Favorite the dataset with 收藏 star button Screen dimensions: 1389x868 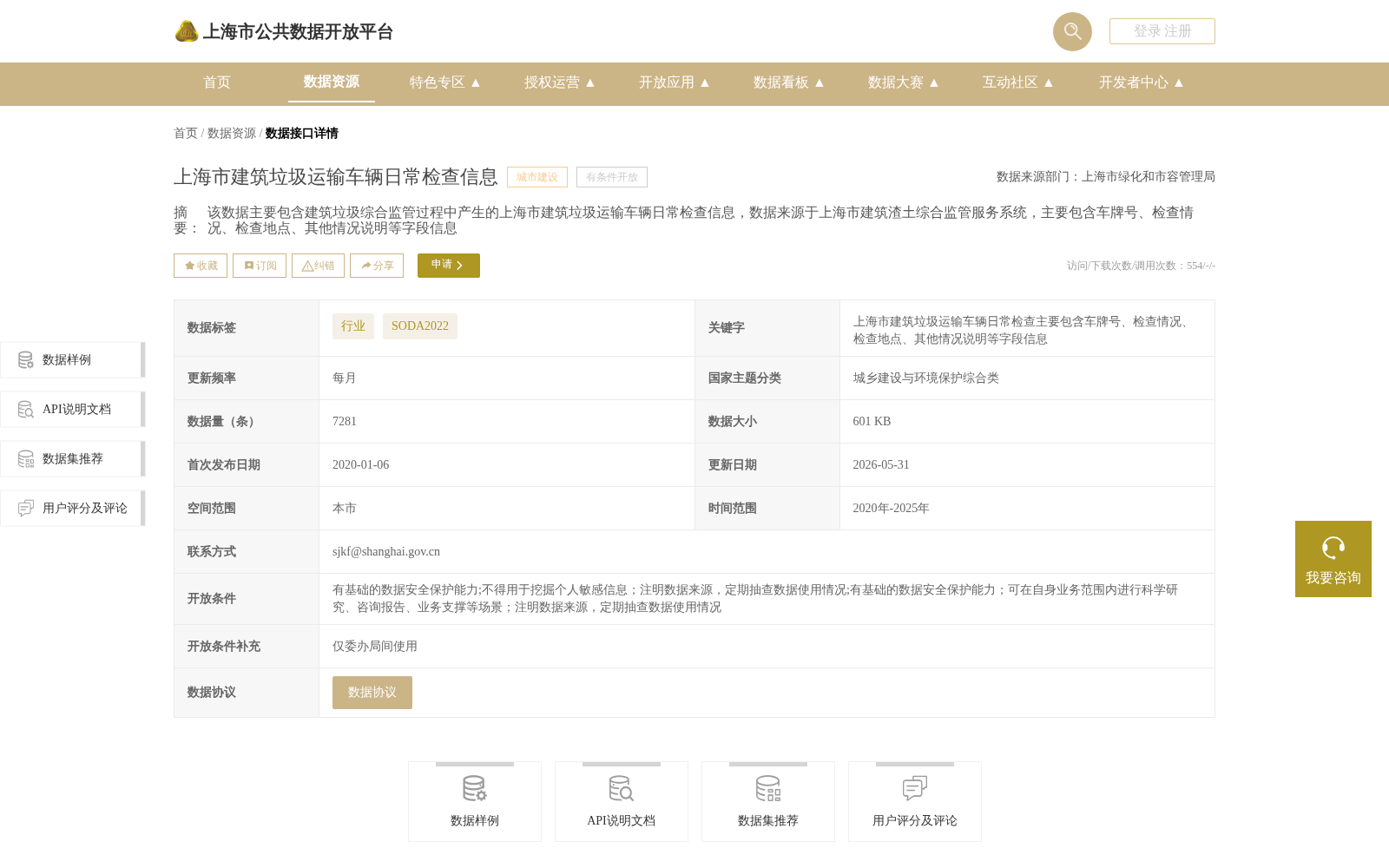pos(201,266)
